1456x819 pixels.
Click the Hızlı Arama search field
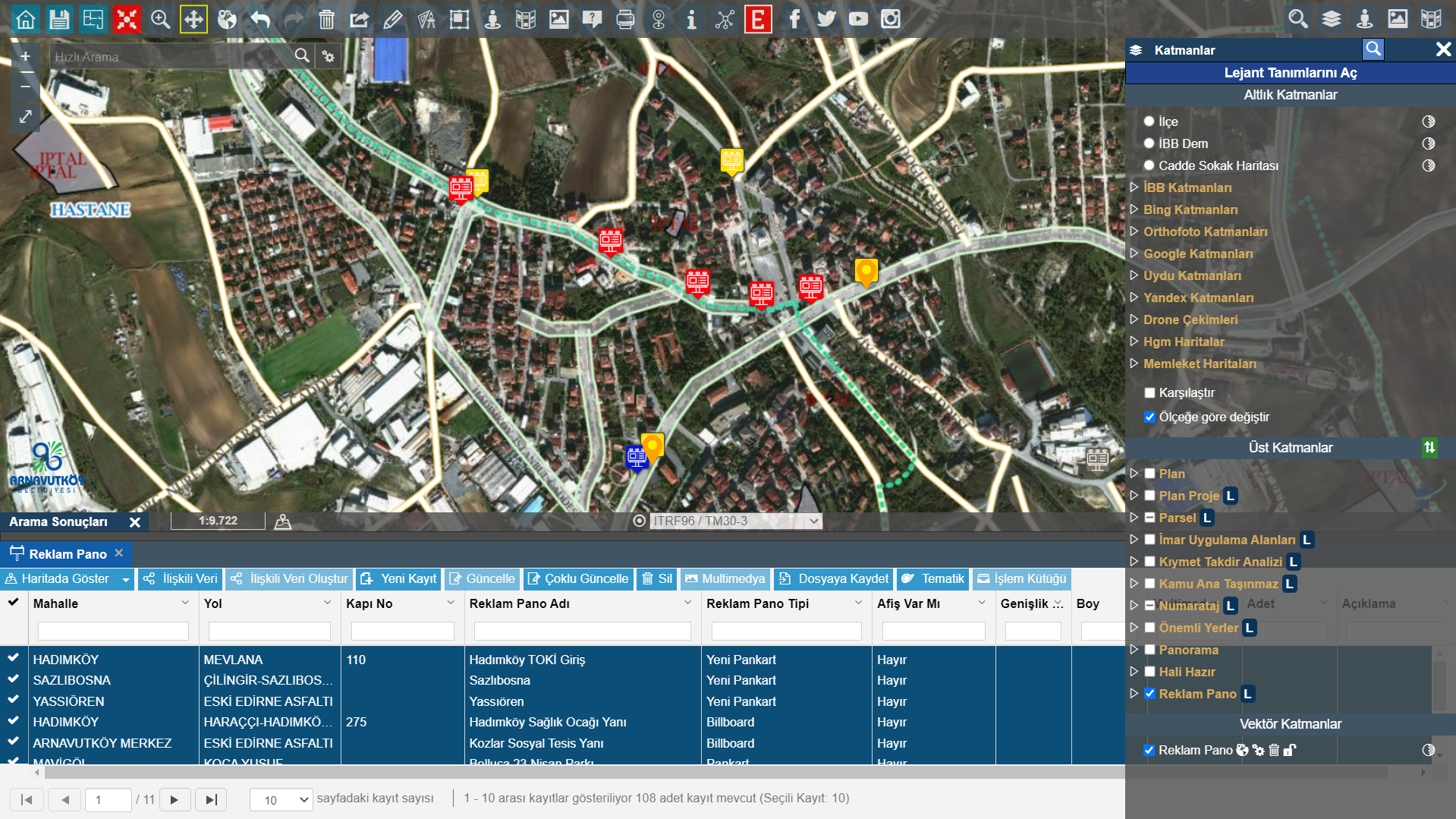pos(171,57)
